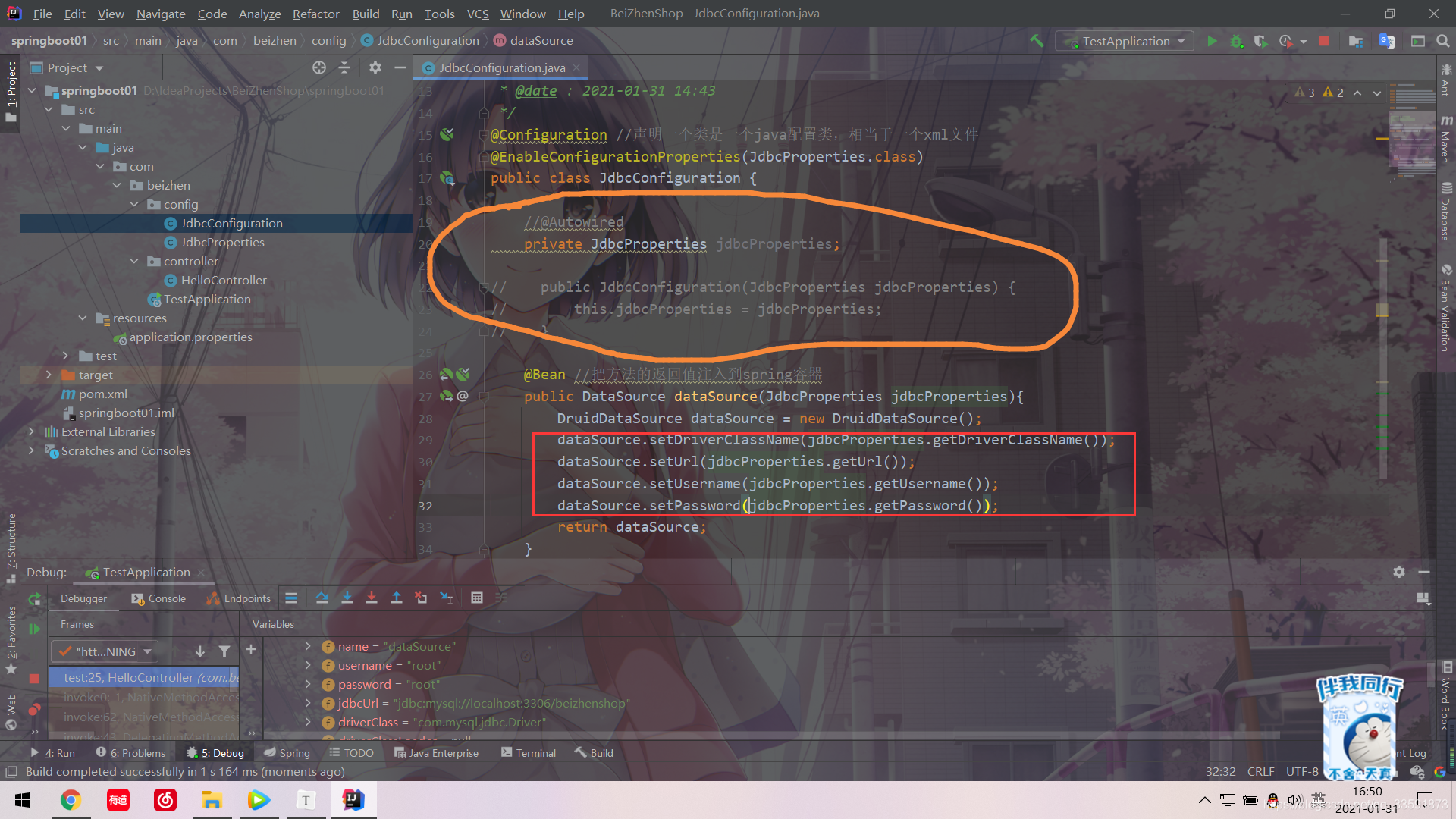1456x819 pixels.
Task: Open the Maven side panel
Action: [x=1446, y=140]
